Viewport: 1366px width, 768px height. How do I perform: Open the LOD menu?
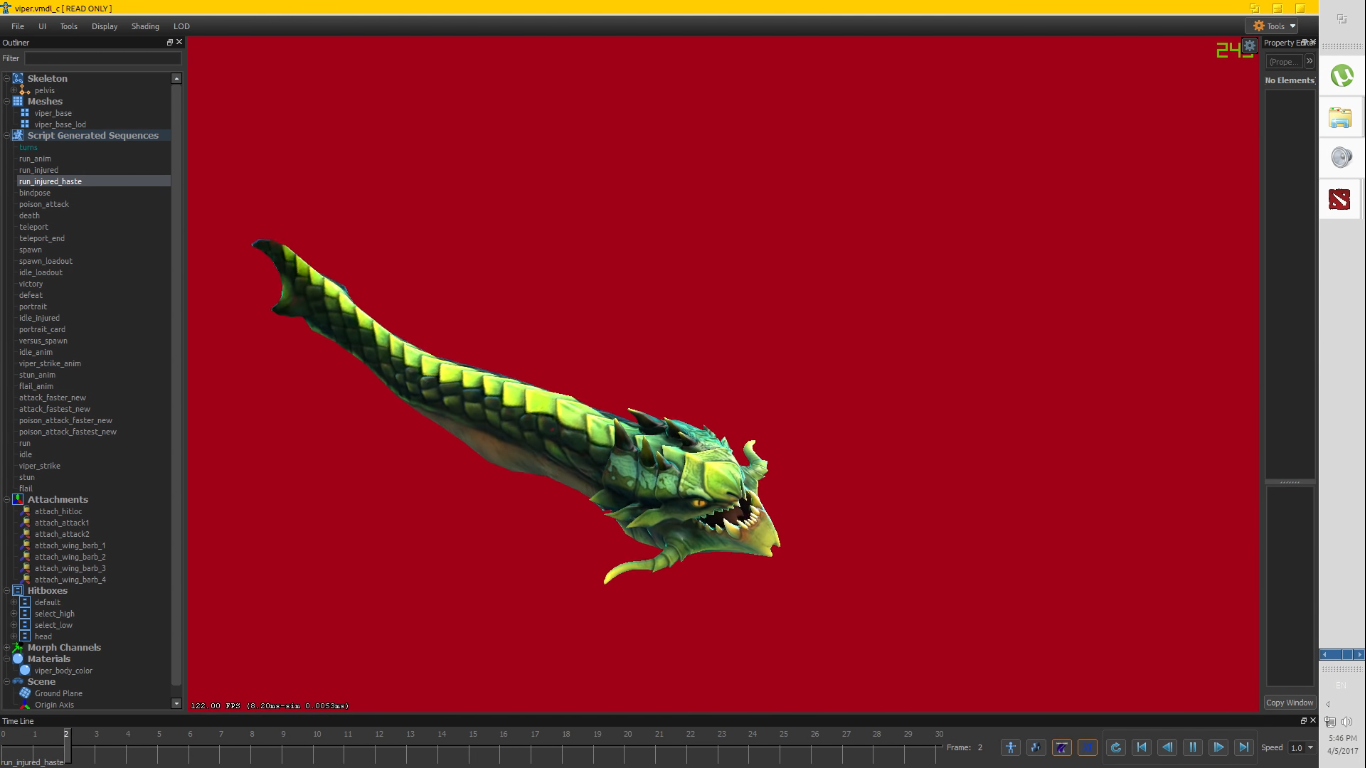tap(181, 26)
